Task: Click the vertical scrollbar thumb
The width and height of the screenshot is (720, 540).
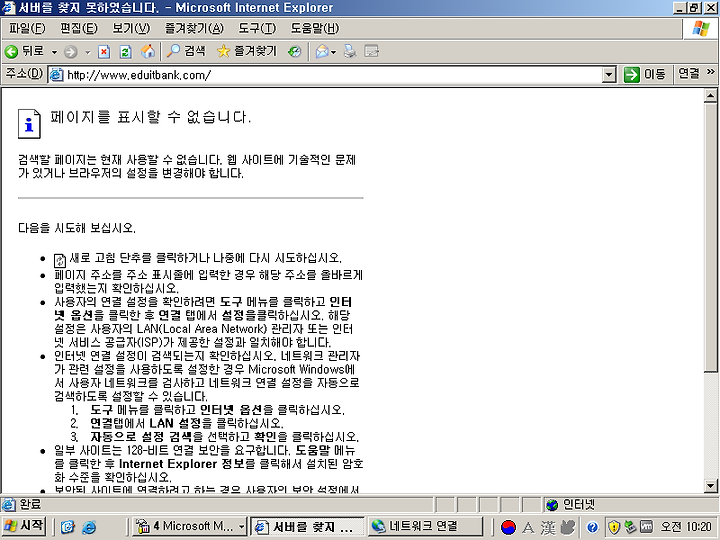Action: pos(710,237)
